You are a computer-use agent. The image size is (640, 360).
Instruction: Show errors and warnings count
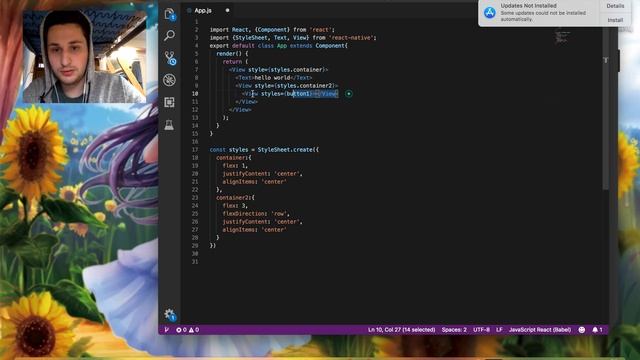click(187, 329)
